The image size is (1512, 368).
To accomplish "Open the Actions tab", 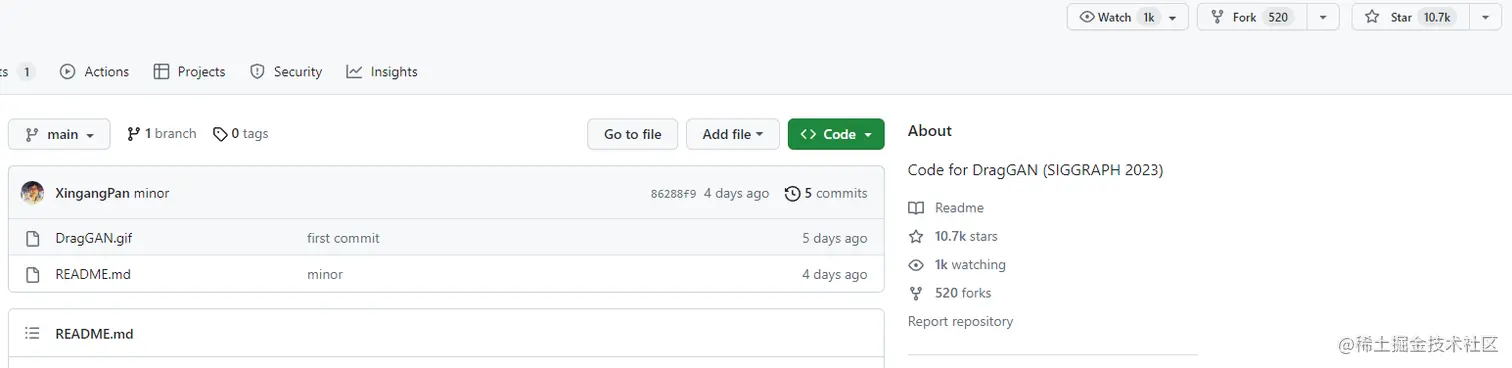I will (x=95, y=72).
